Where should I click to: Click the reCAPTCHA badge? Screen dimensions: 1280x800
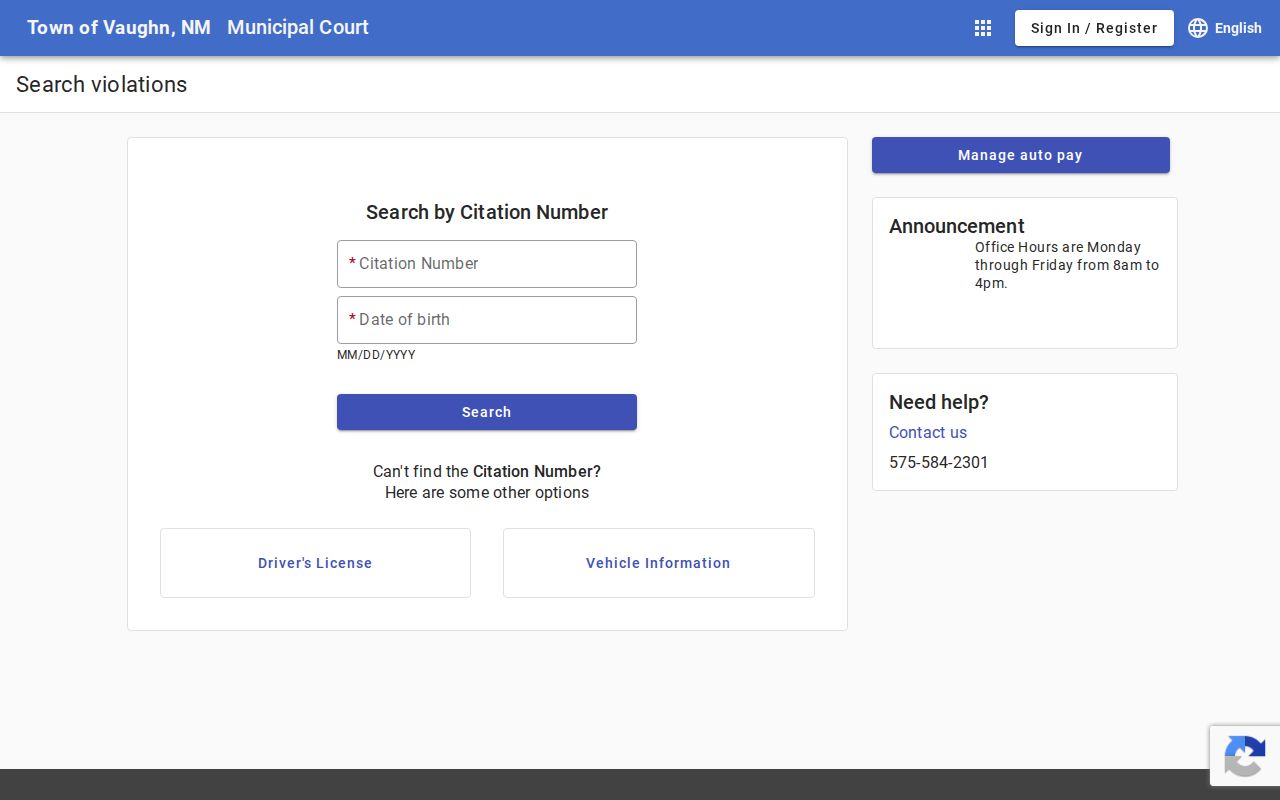(1245, 756)
